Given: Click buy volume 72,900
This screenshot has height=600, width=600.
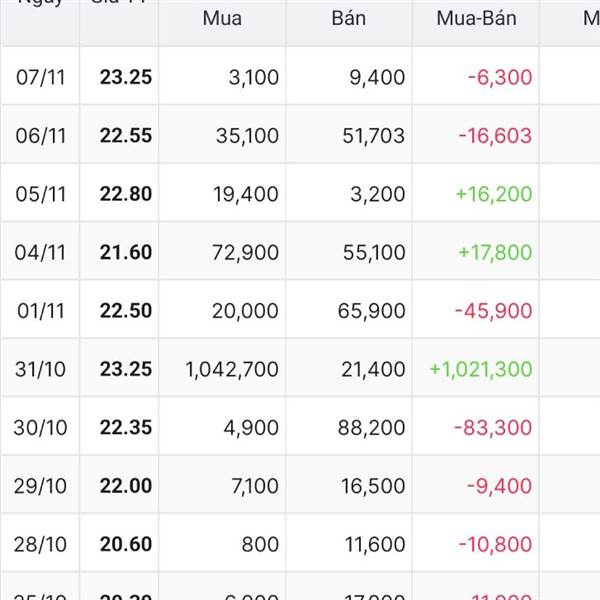Looking at the screenshot, I should click(245, 253).
